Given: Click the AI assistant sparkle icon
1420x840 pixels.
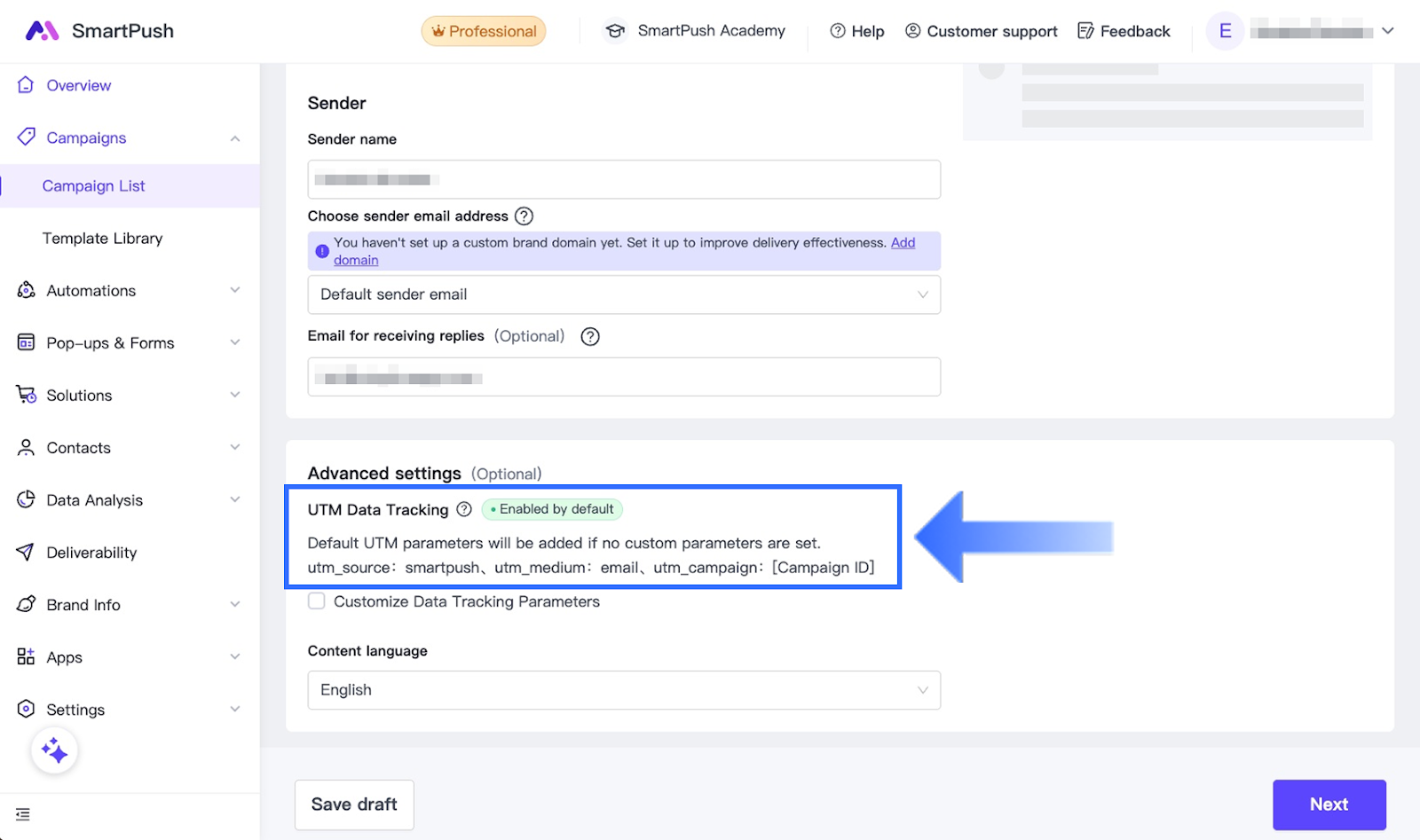Looking at the screenshot, I should point(54,750).
